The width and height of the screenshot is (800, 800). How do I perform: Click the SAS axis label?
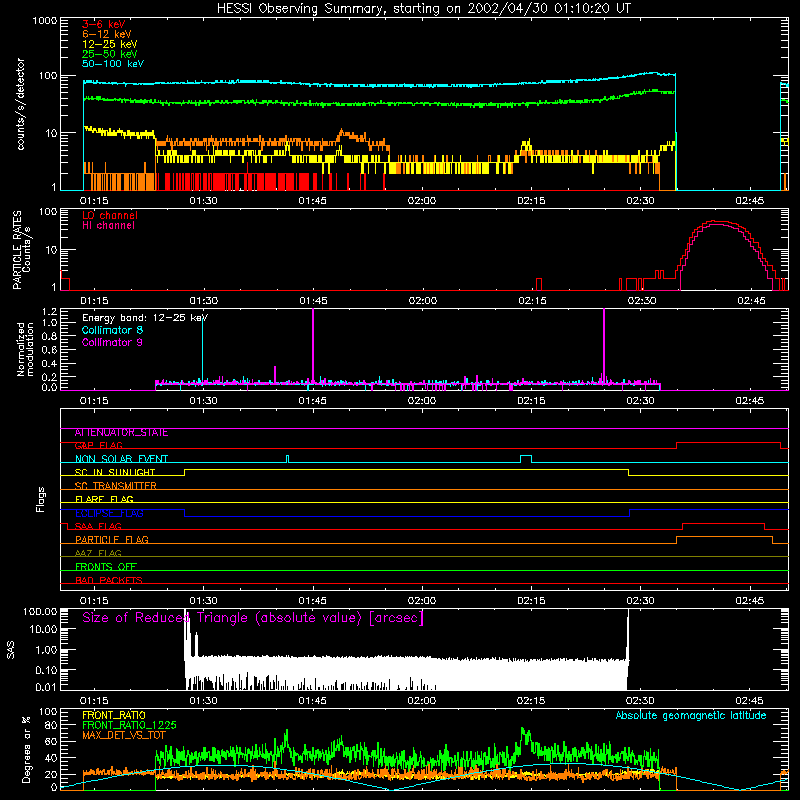[x=10, y=651]
